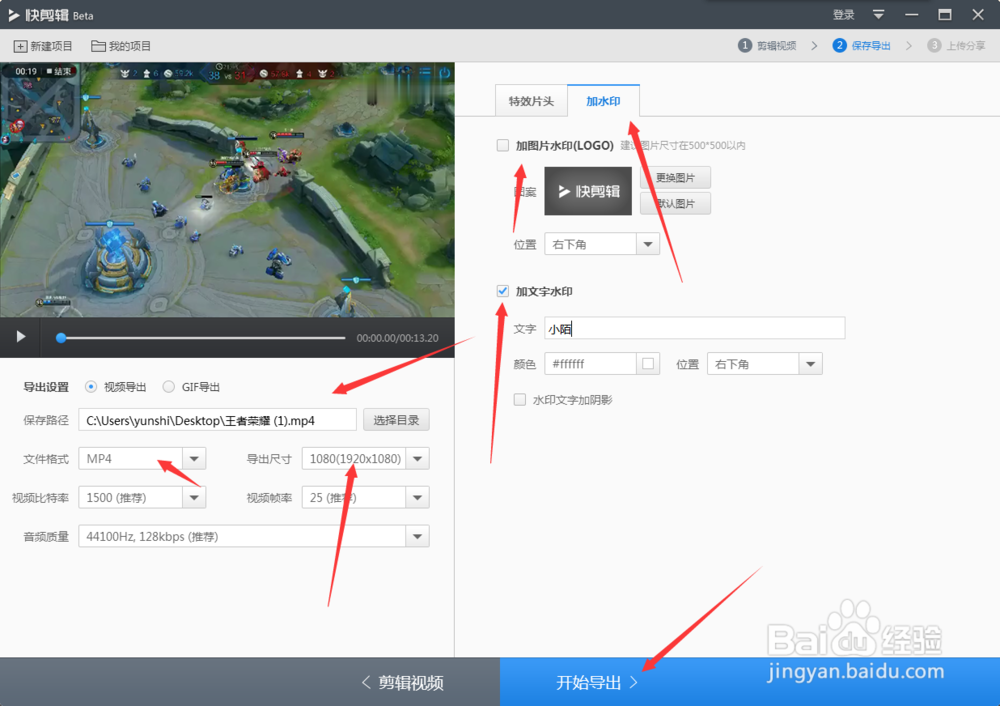Click the 保存路径 path input field
The width and height of the screenshot is (1000, 706).
(217, 420)
